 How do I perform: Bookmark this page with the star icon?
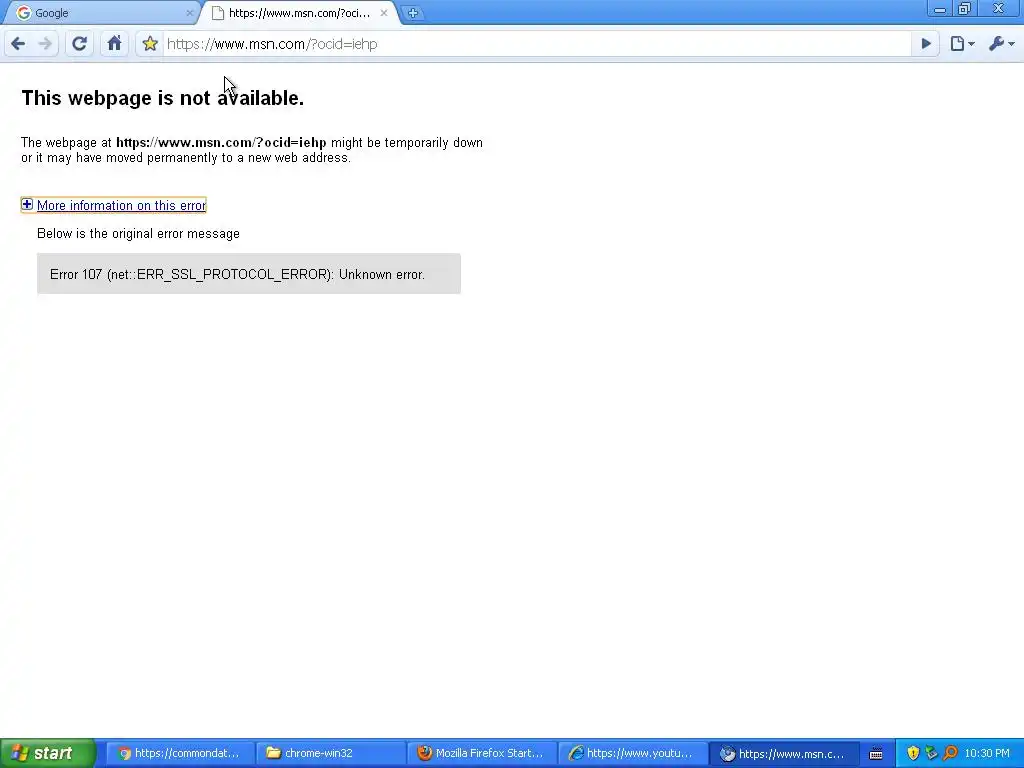point(150,44)
